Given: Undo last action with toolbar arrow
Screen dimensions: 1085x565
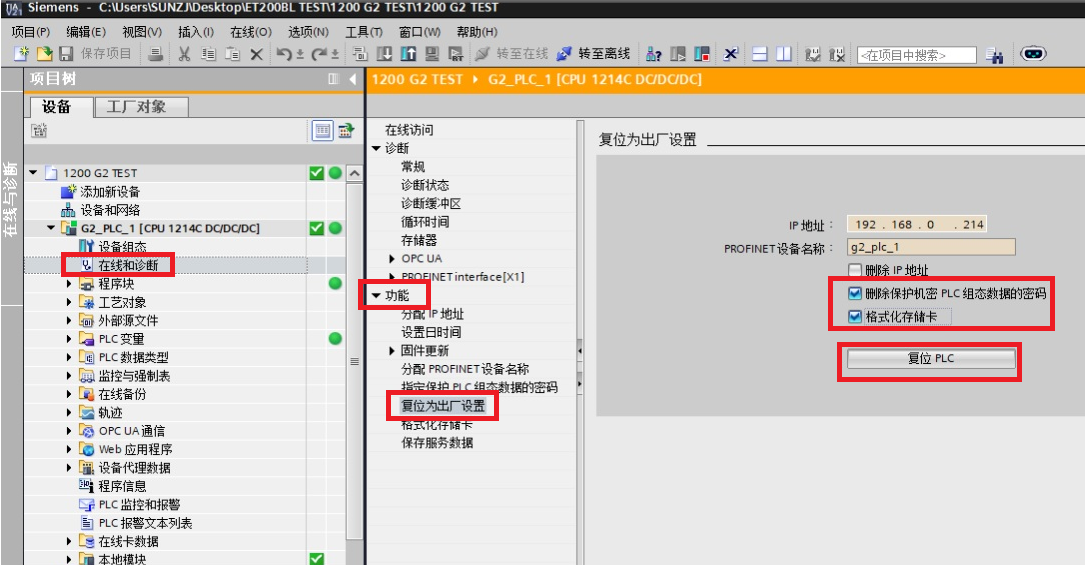Looking at the screenshot, I should pos(284,54).
